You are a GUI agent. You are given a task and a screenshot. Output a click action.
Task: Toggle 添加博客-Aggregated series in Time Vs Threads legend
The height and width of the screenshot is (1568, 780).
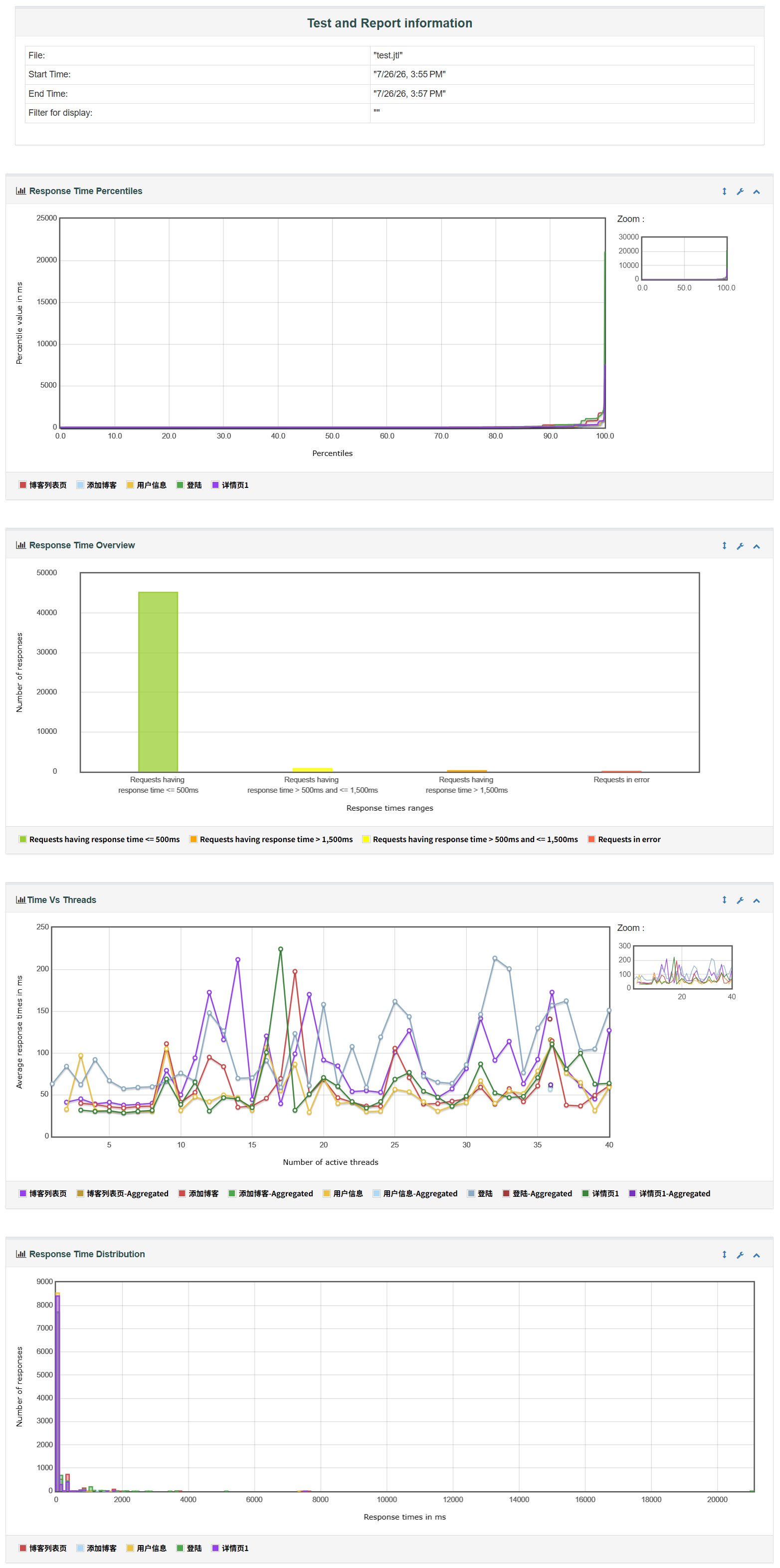270,1194
